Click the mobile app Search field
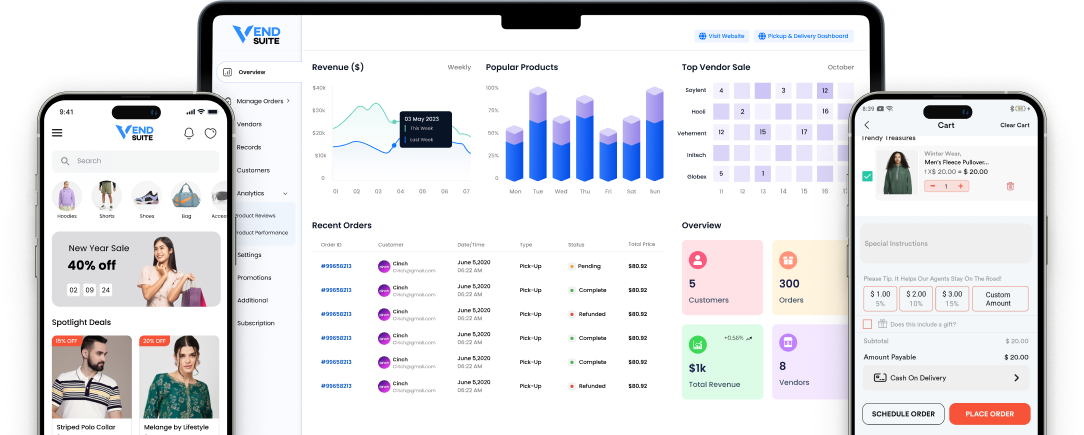The width and height of the screenshot is (1084, 435). 136,160
